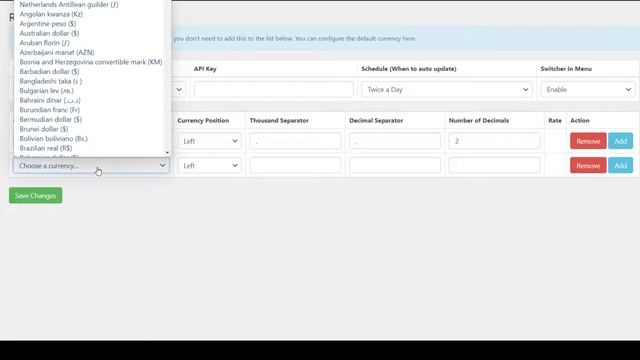The height and width of the screenshot is (360, 640).
Task: Focus Thousand Separator field in second row
Action: coord(295,166)
